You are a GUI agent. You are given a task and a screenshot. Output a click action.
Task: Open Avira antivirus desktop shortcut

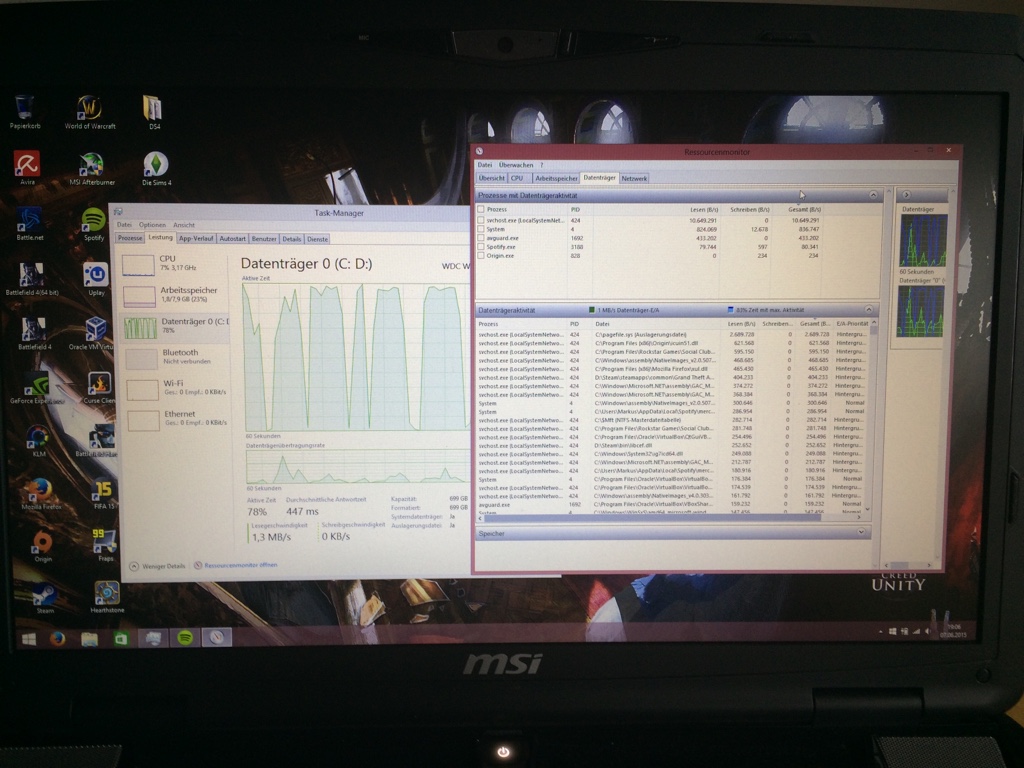[x=27, y=167]
